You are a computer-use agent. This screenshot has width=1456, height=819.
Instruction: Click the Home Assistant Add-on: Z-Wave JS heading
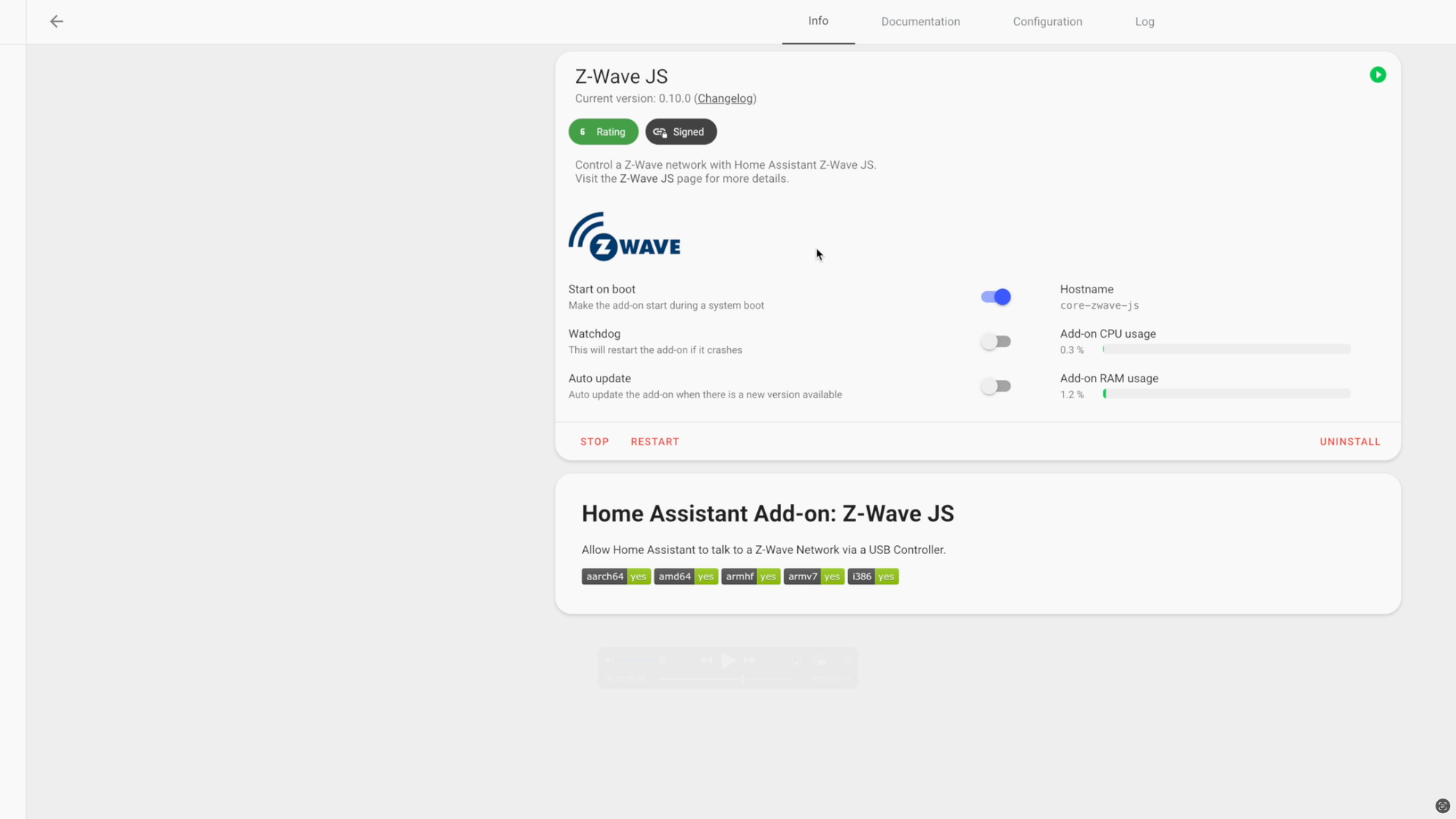[767, 514]
